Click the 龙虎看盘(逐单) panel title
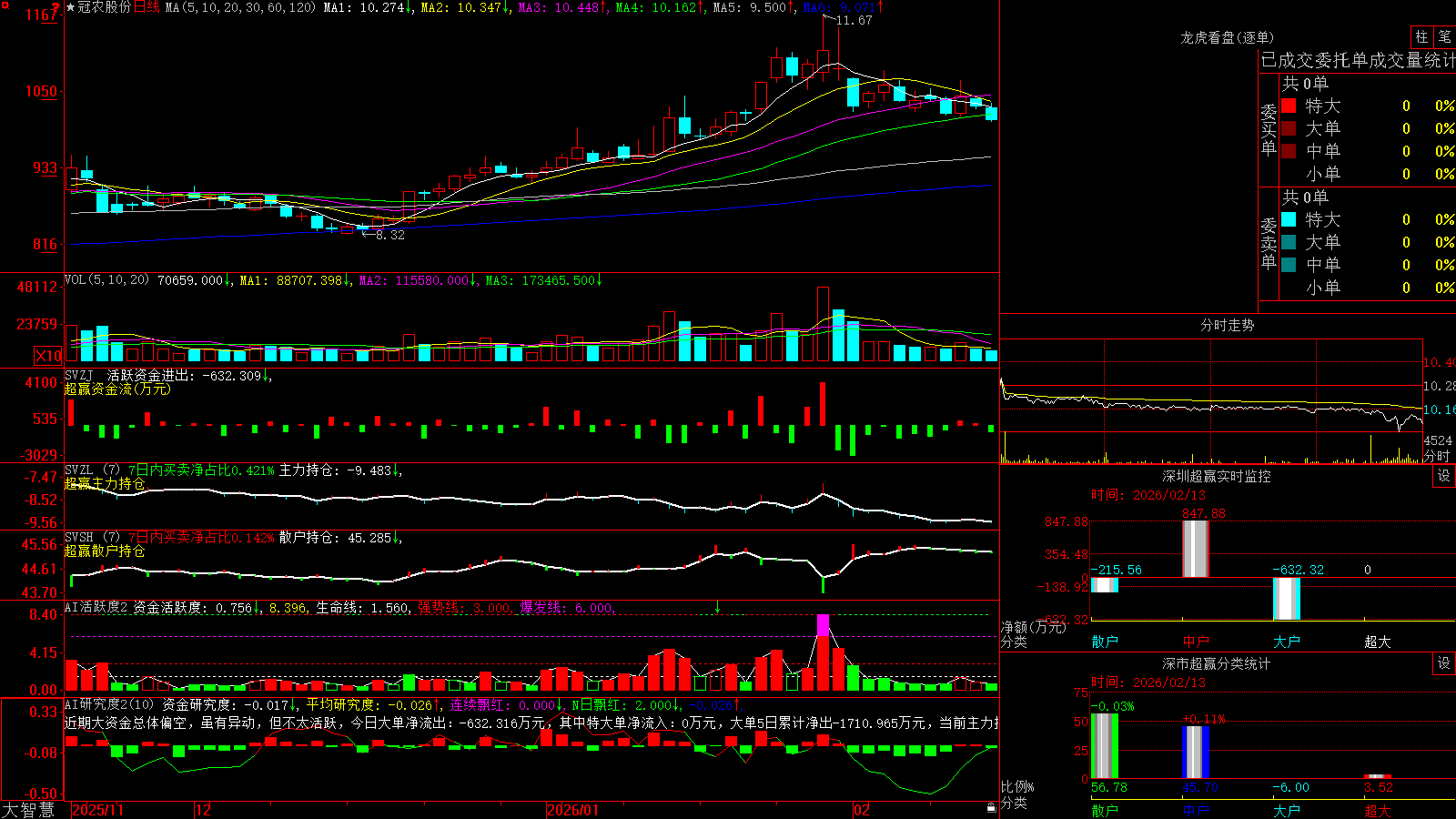This screenshot has width=1456, height=819. [1227, 37]
